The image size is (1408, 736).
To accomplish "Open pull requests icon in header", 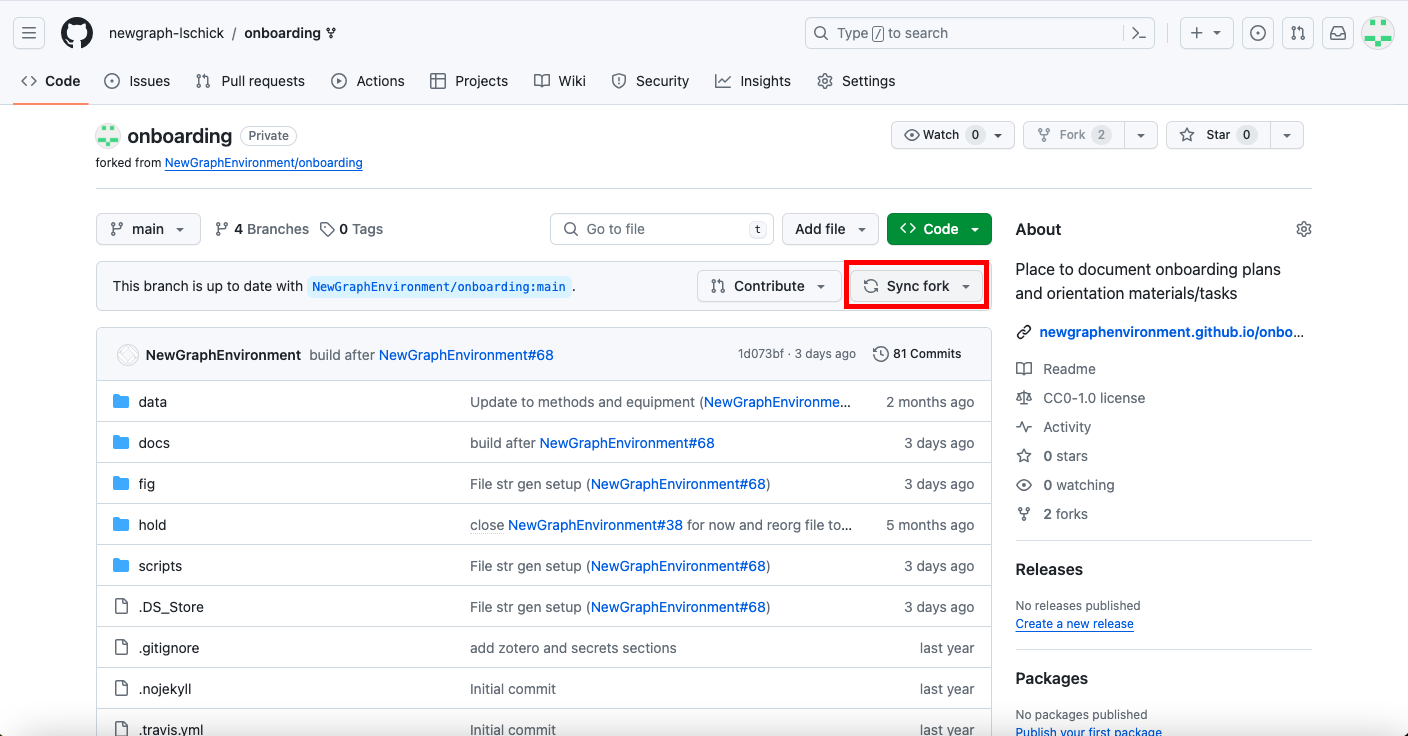I will (1298, 33).
